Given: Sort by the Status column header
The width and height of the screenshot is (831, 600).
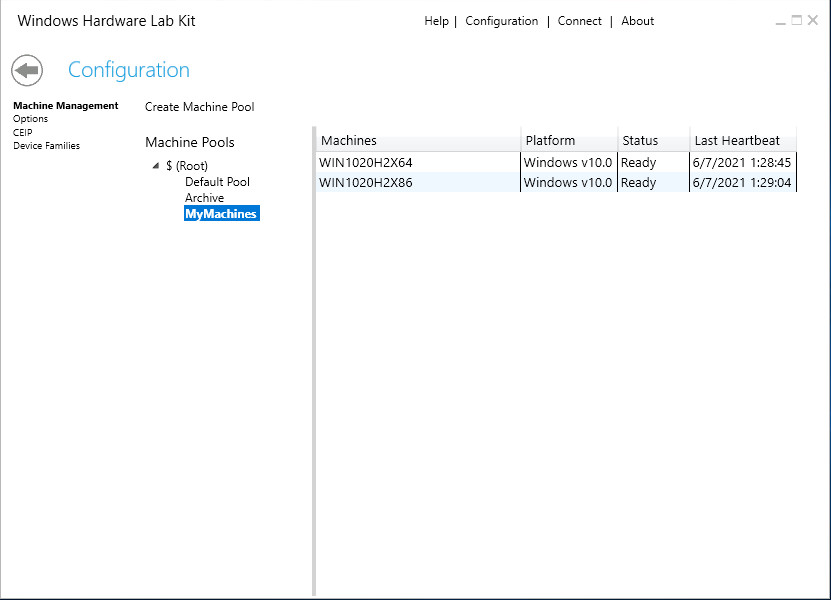Looking at the screenshot, I should point(654,140).
